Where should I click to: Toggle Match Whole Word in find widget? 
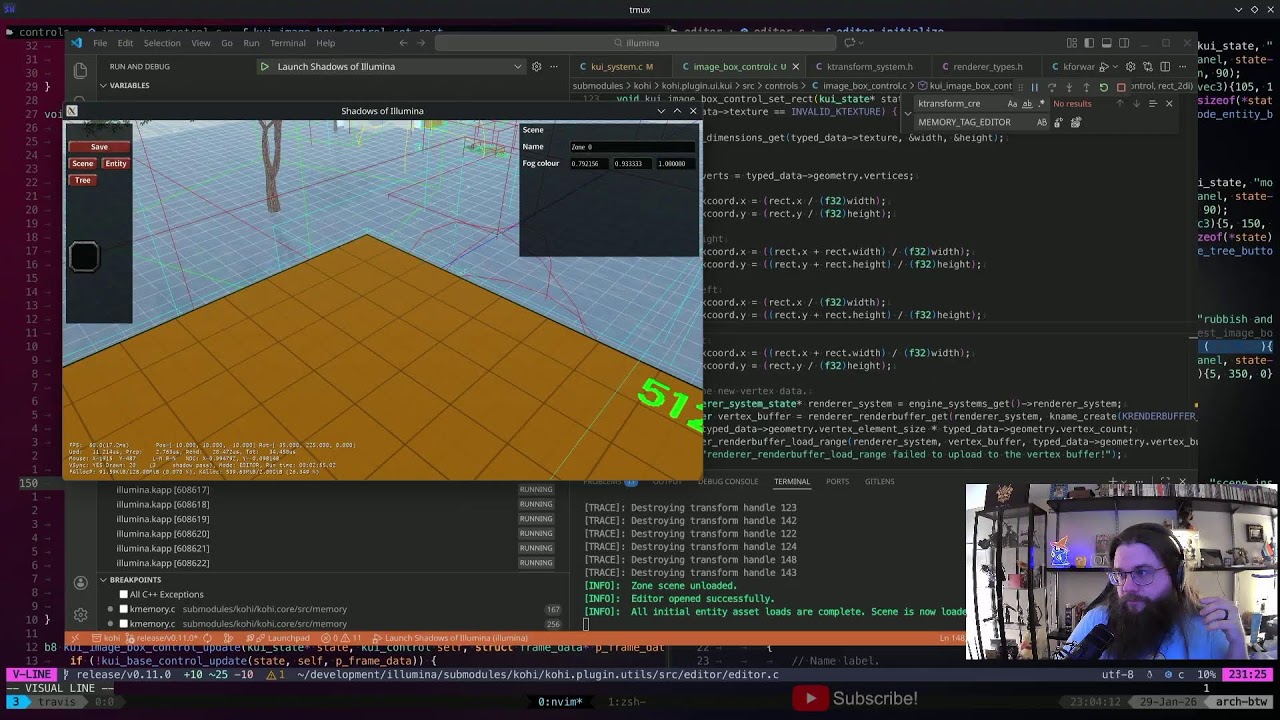pyautogui.click(x=1027, y=104)
